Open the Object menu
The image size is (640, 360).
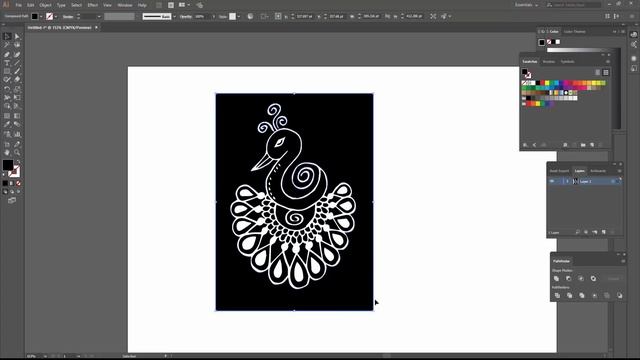pyautogui.click(x=45, y=5)
